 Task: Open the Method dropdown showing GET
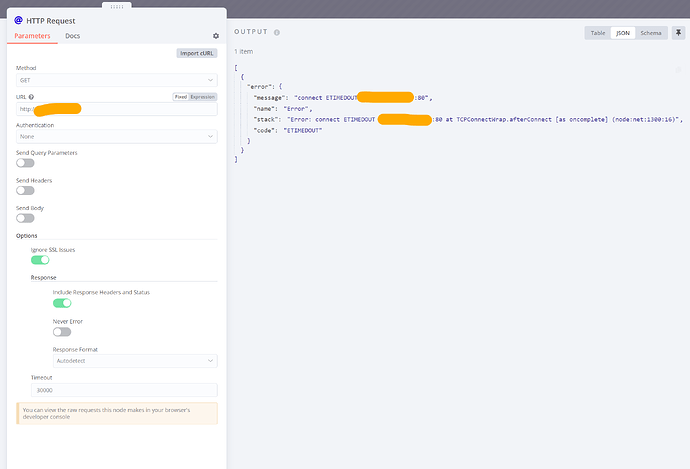(116, 80)
